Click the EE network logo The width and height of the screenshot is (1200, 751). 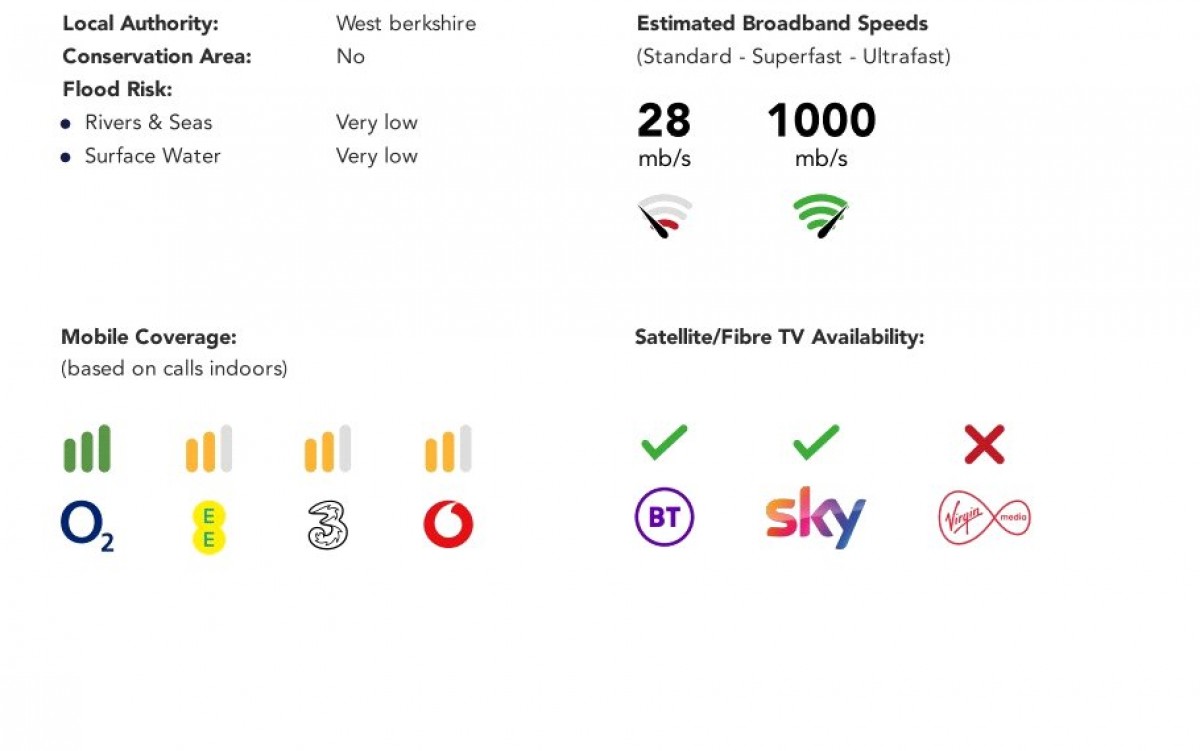pos(209,527)
